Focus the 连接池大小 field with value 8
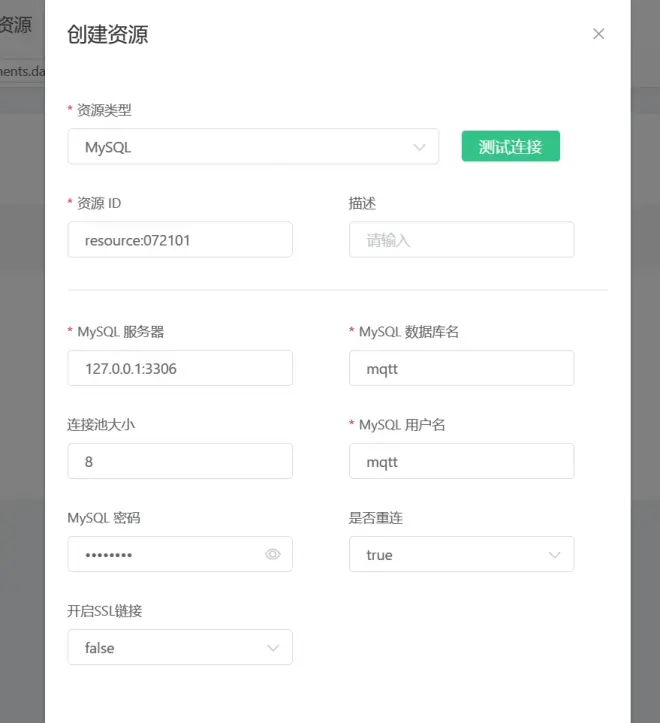Image resolution: width=660 pixels, height=723 pixels. 180,461
